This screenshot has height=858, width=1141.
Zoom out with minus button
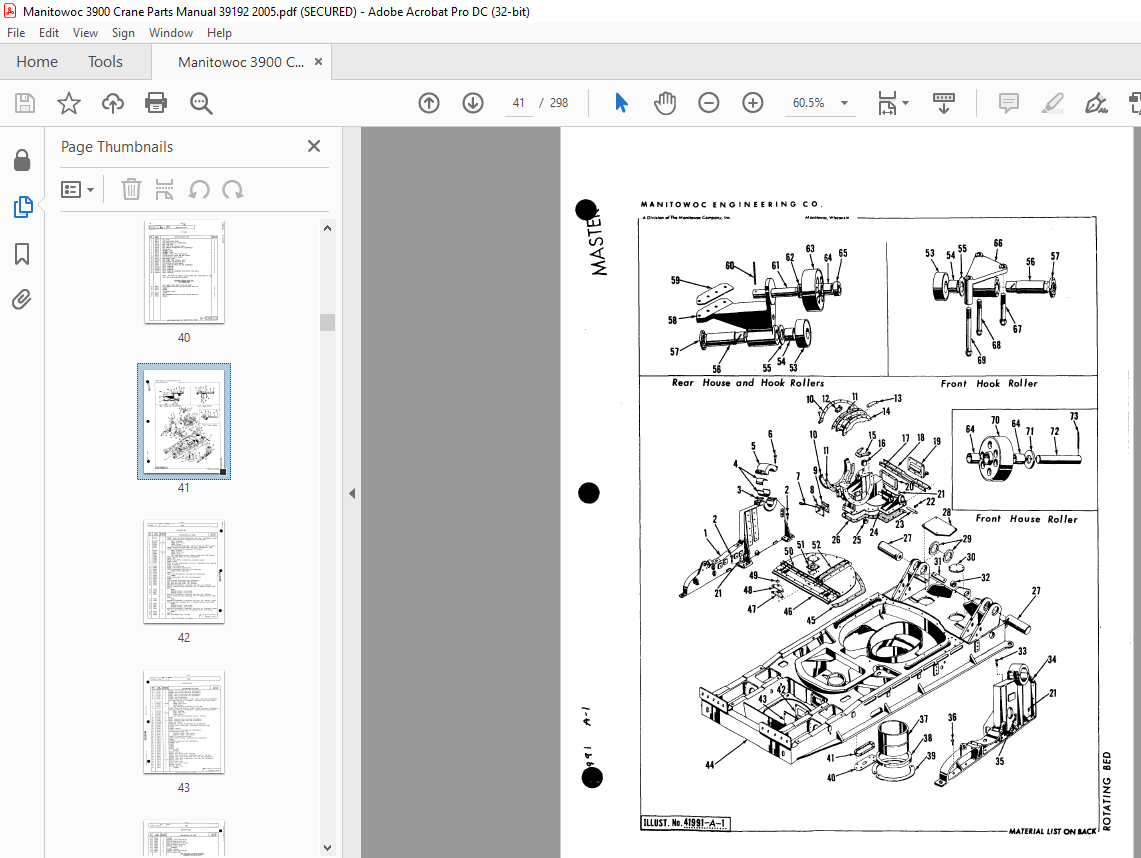pos(708,103)
